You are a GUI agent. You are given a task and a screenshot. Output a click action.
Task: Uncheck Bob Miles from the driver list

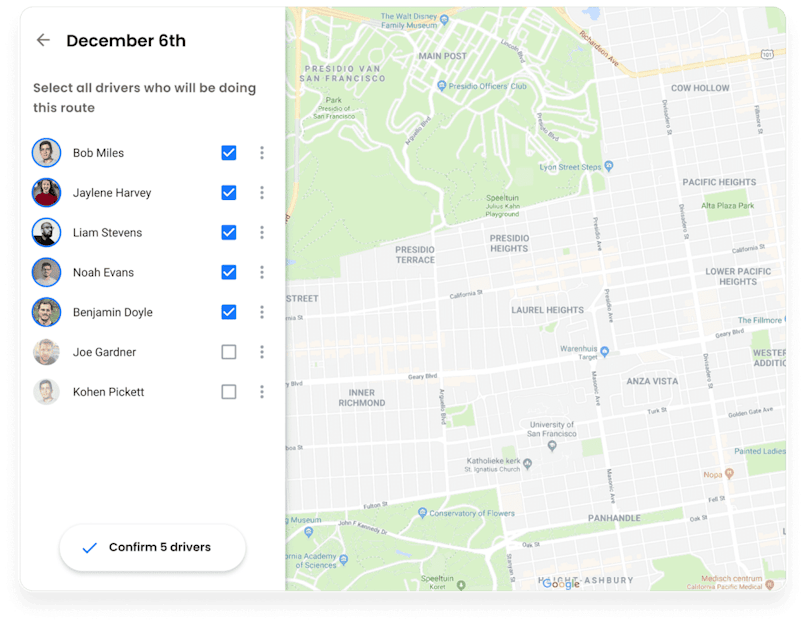(228, 152)
